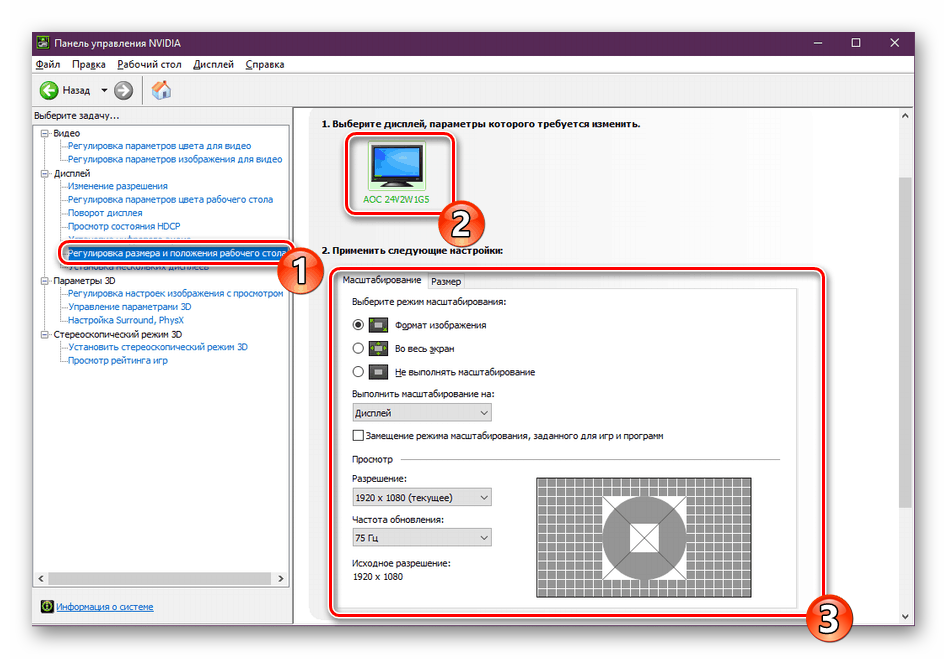Open Настройка Surround, PhysX task
The height and width of the screenshot is (659, 947).
126,320
